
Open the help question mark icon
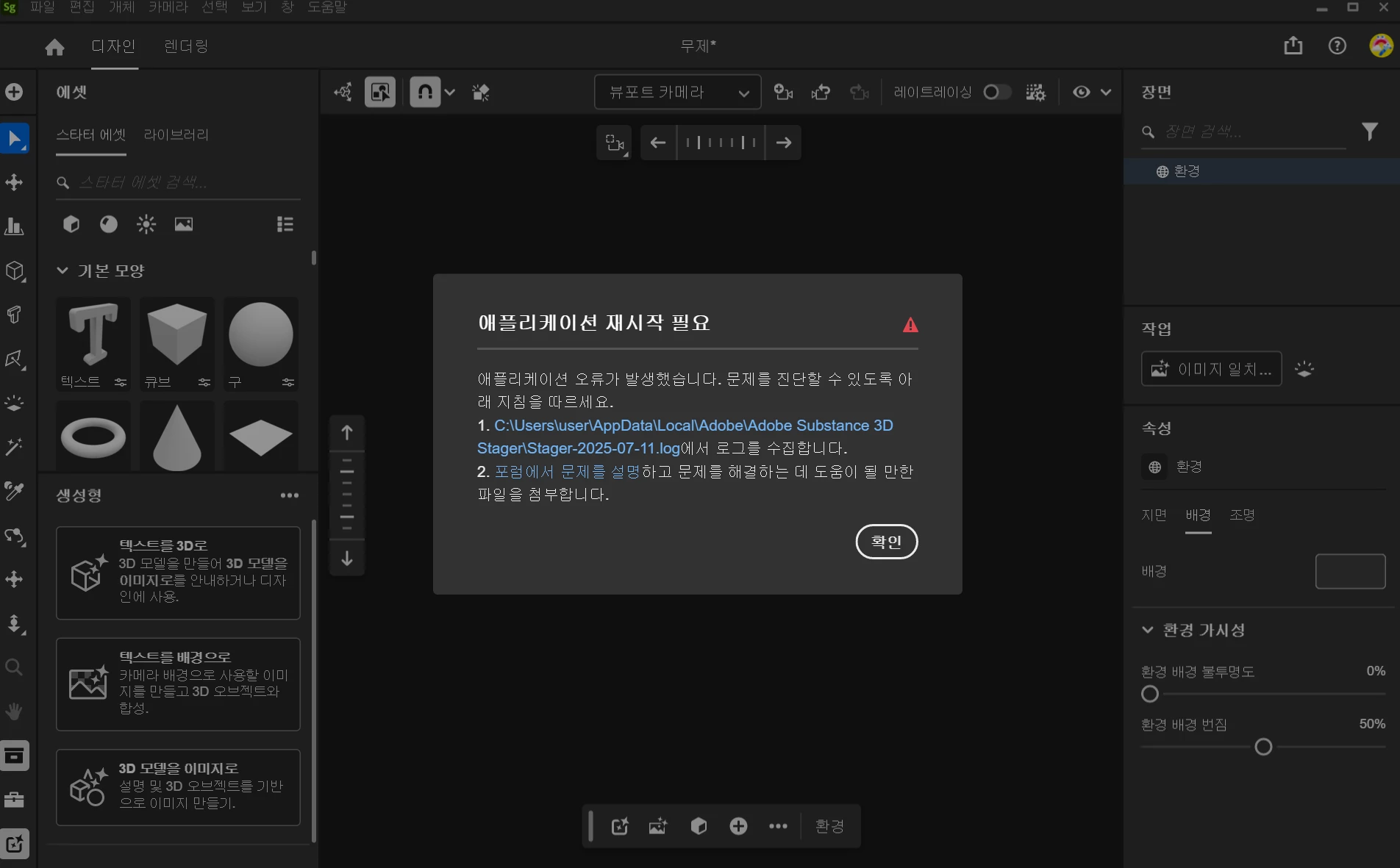point(1337,46)
